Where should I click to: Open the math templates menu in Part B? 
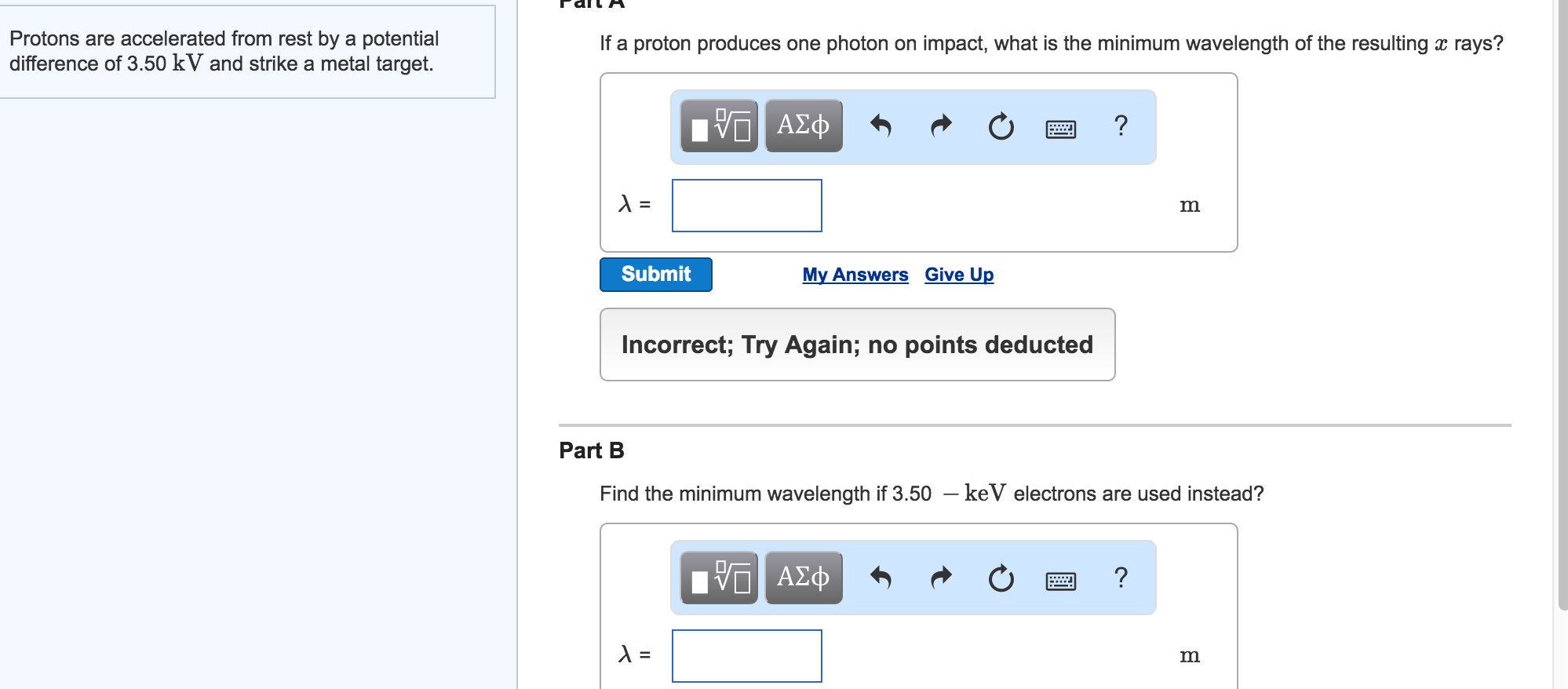pyautogui.click(x=719, y=578)
